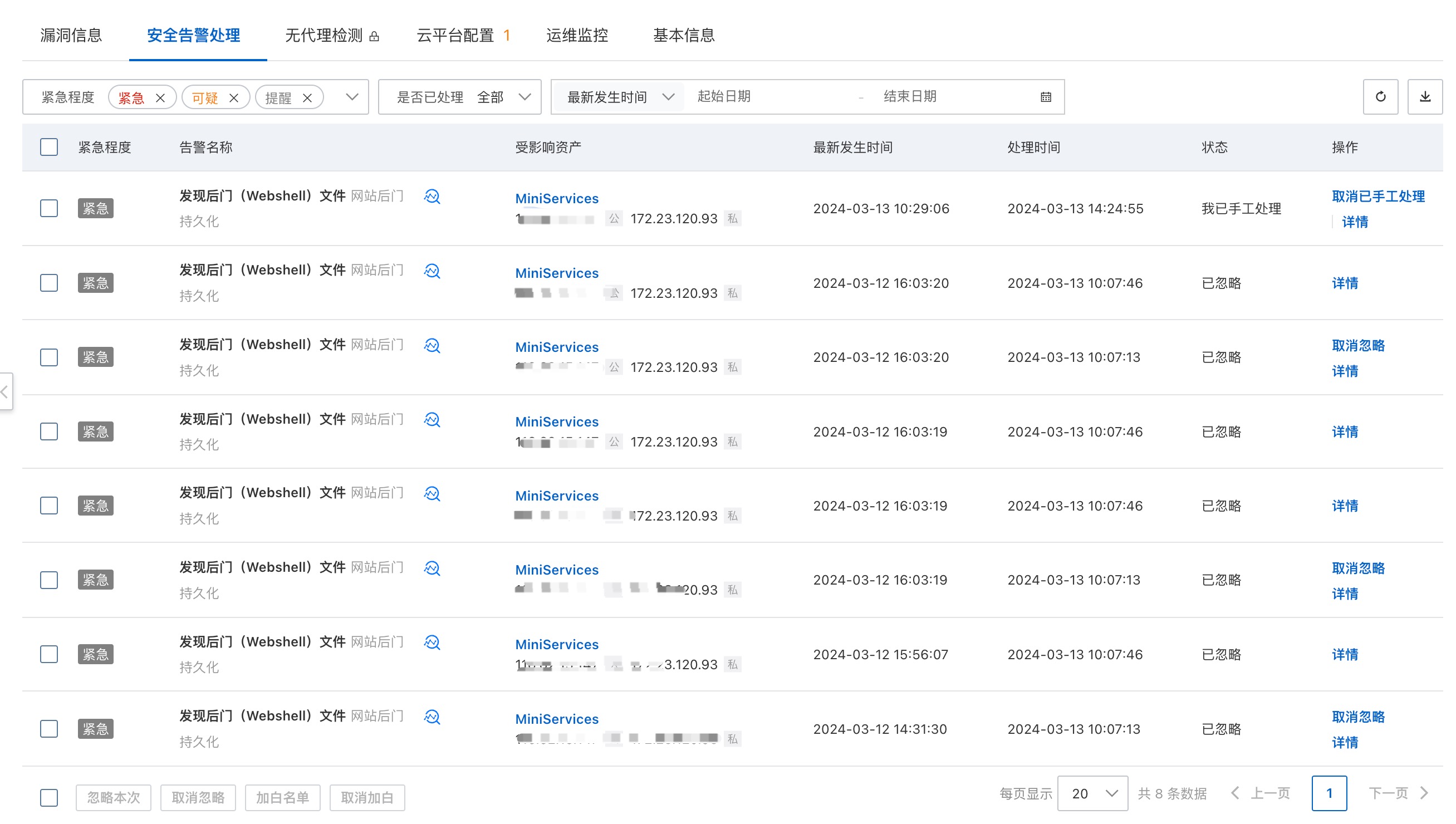Image resolution: width=1456 pixels, height=824 pixels.
Task: Expand the 紧急程度 filter dropdown
Action: [x=352, y=97]
